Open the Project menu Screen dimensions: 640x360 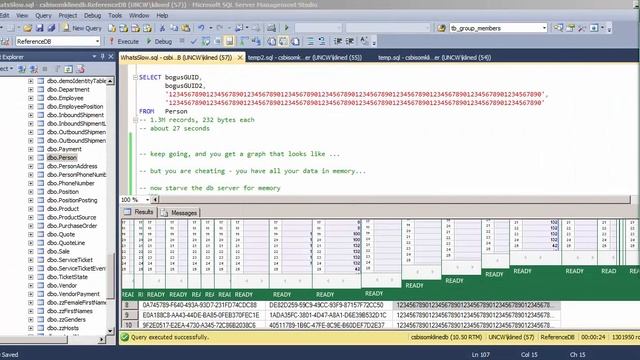tap(68, 16)
